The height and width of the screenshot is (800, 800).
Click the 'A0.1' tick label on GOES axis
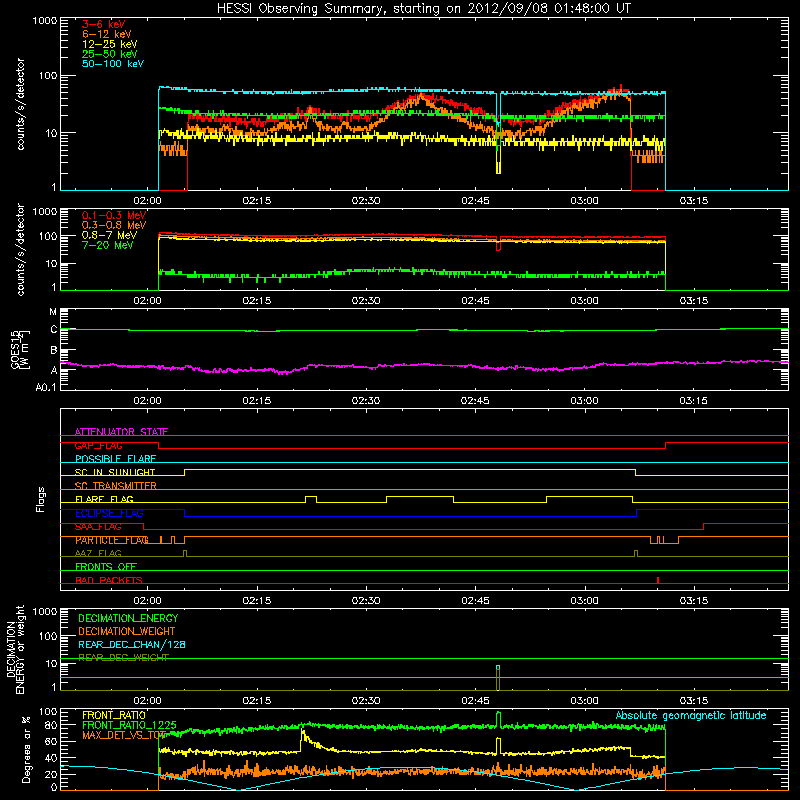46,388
